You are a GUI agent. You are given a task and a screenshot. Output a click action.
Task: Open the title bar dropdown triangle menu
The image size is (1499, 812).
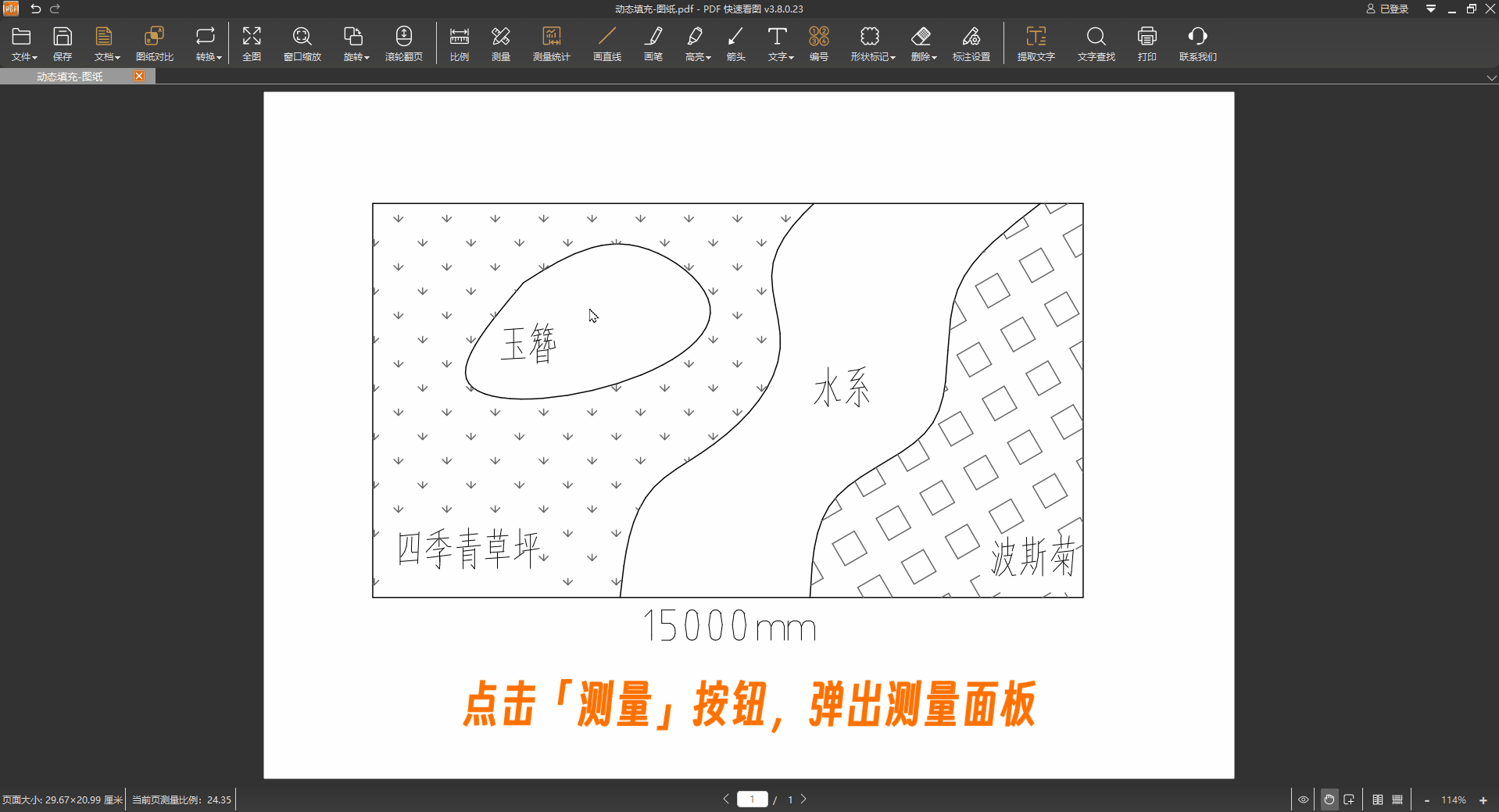click(1431, 9)
